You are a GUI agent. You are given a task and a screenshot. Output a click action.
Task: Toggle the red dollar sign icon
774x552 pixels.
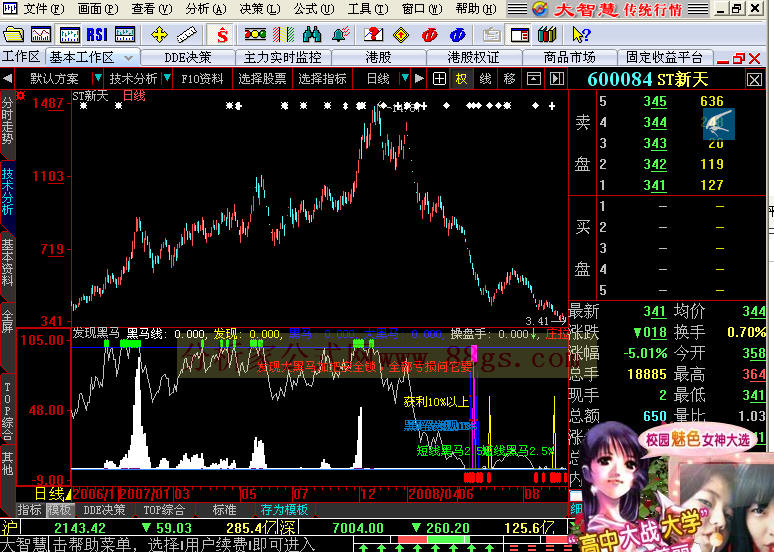222,35
